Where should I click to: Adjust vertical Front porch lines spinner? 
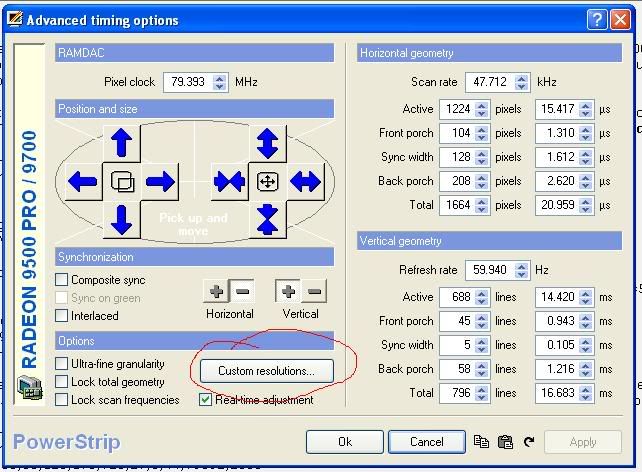[482, 321]
